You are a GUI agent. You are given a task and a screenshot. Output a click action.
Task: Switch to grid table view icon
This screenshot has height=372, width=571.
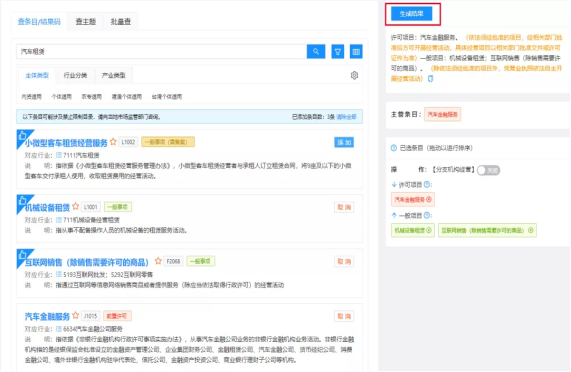coord(356,52)
